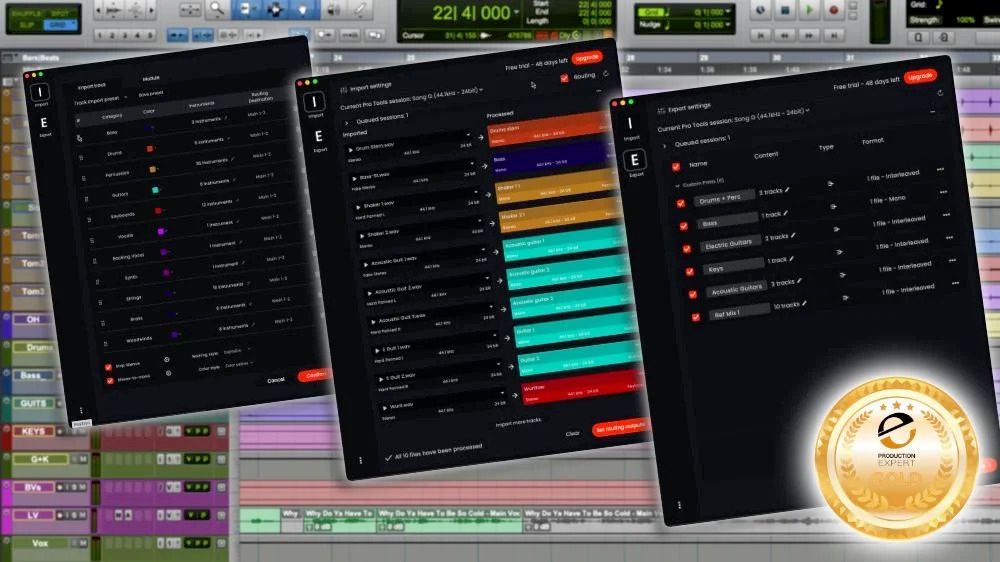Screen dimensions: 1000x562
Task: Toggle upper checkbox at bottom of track preset window
Action: click(108, 367)
